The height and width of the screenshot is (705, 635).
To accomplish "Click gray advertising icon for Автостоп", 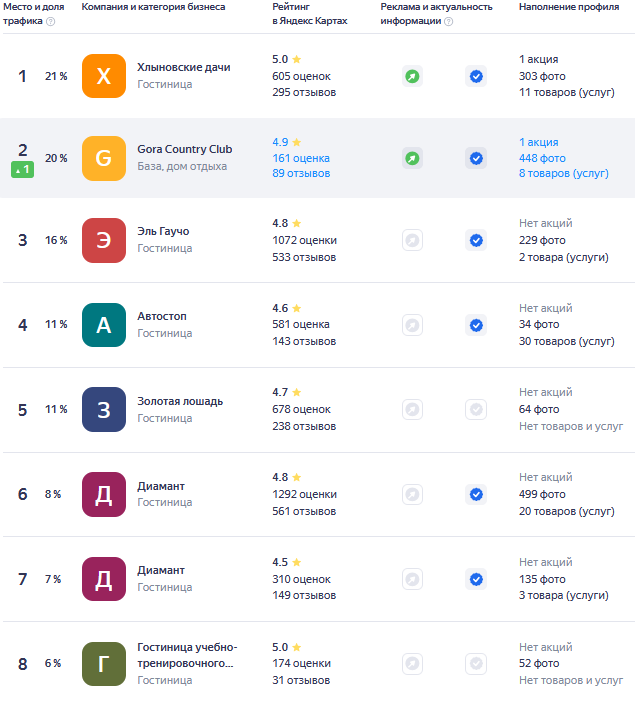I will [x=412, y=325].
